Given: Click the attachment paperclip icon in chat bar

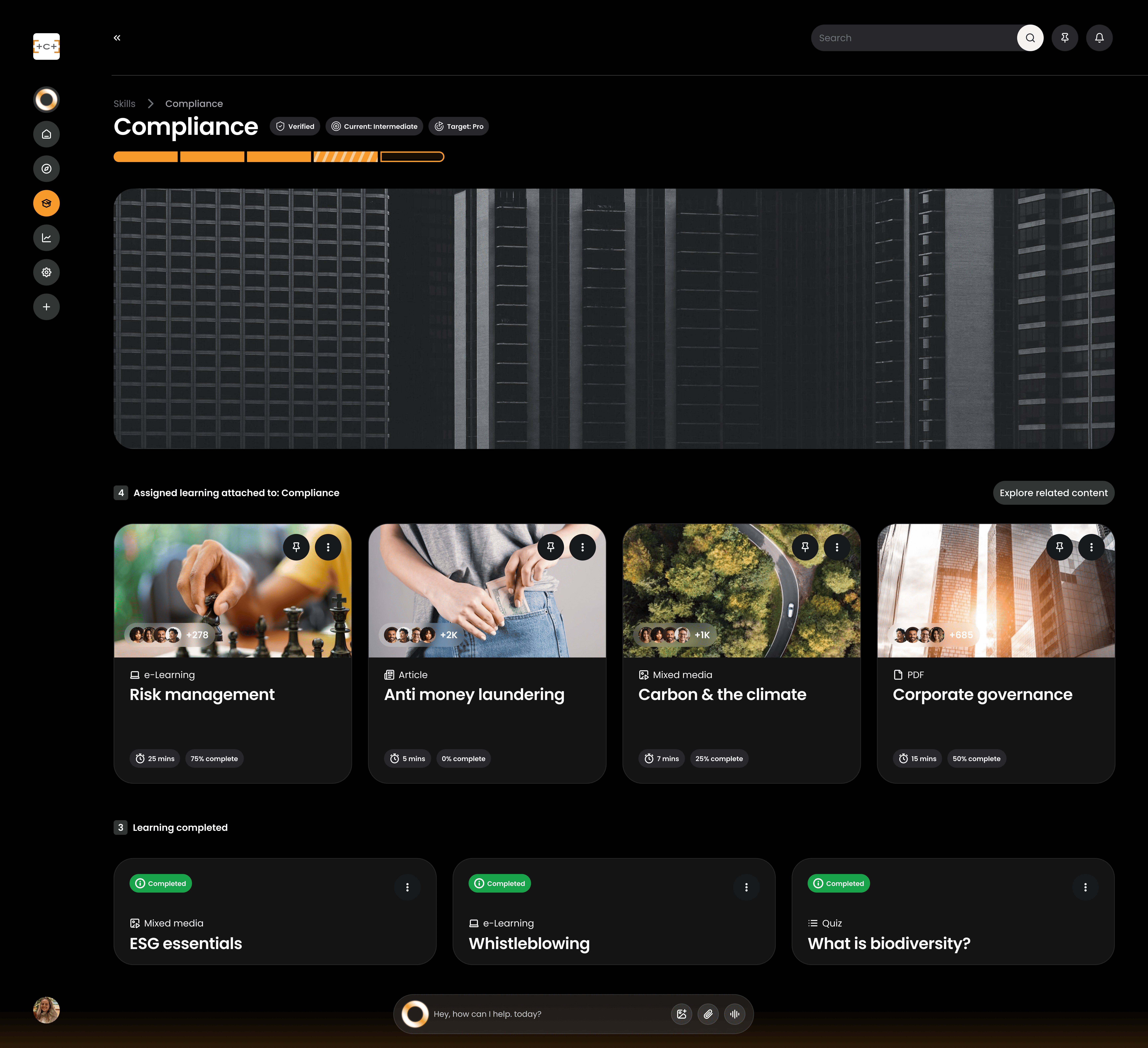Looking at the screenshot, I should pos(708,1014).
